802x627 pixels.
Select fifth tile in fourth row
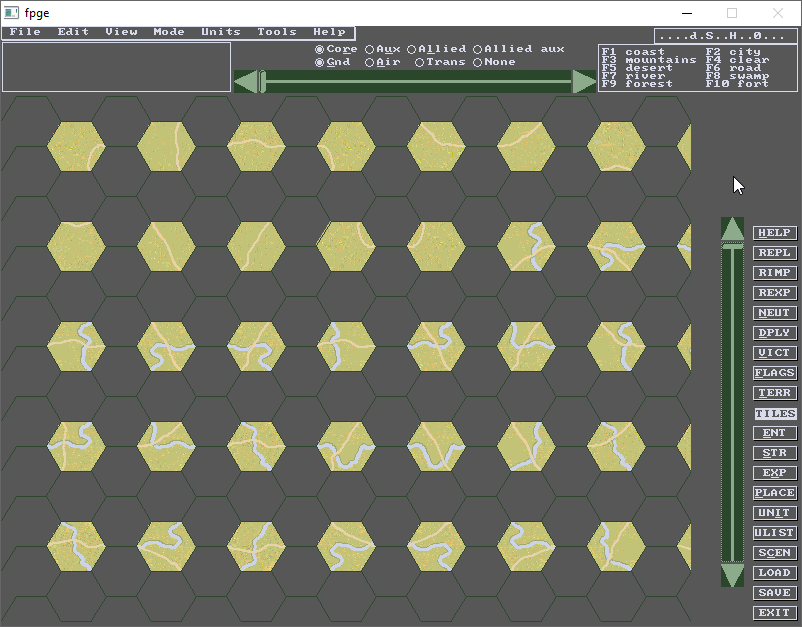pyautogui.click(x=436, y=446)
